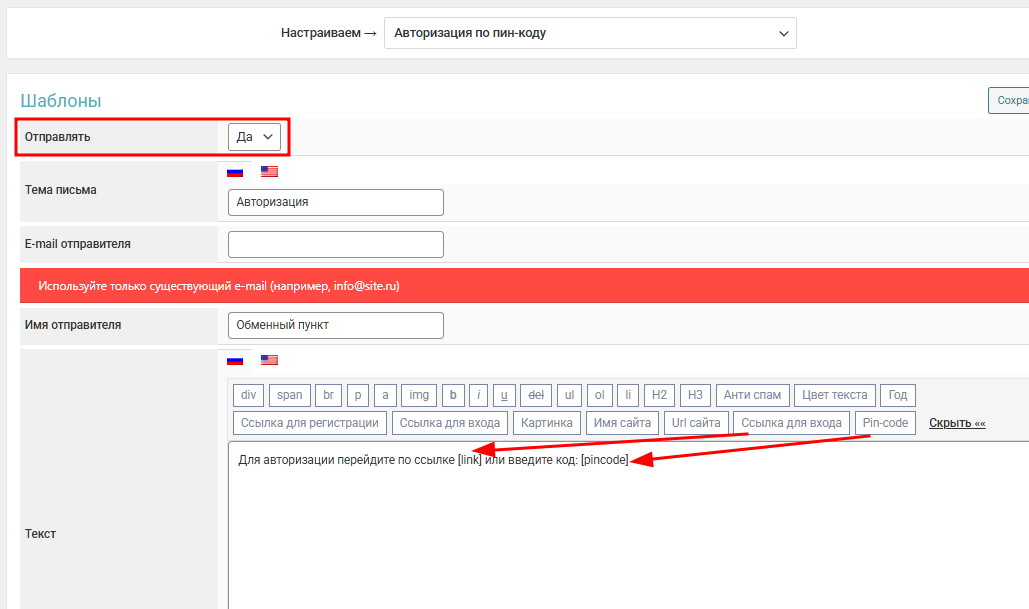Collapse the tag toolbar via Скрыть link
1029x609 pixels.
click(x=956, y=423)
